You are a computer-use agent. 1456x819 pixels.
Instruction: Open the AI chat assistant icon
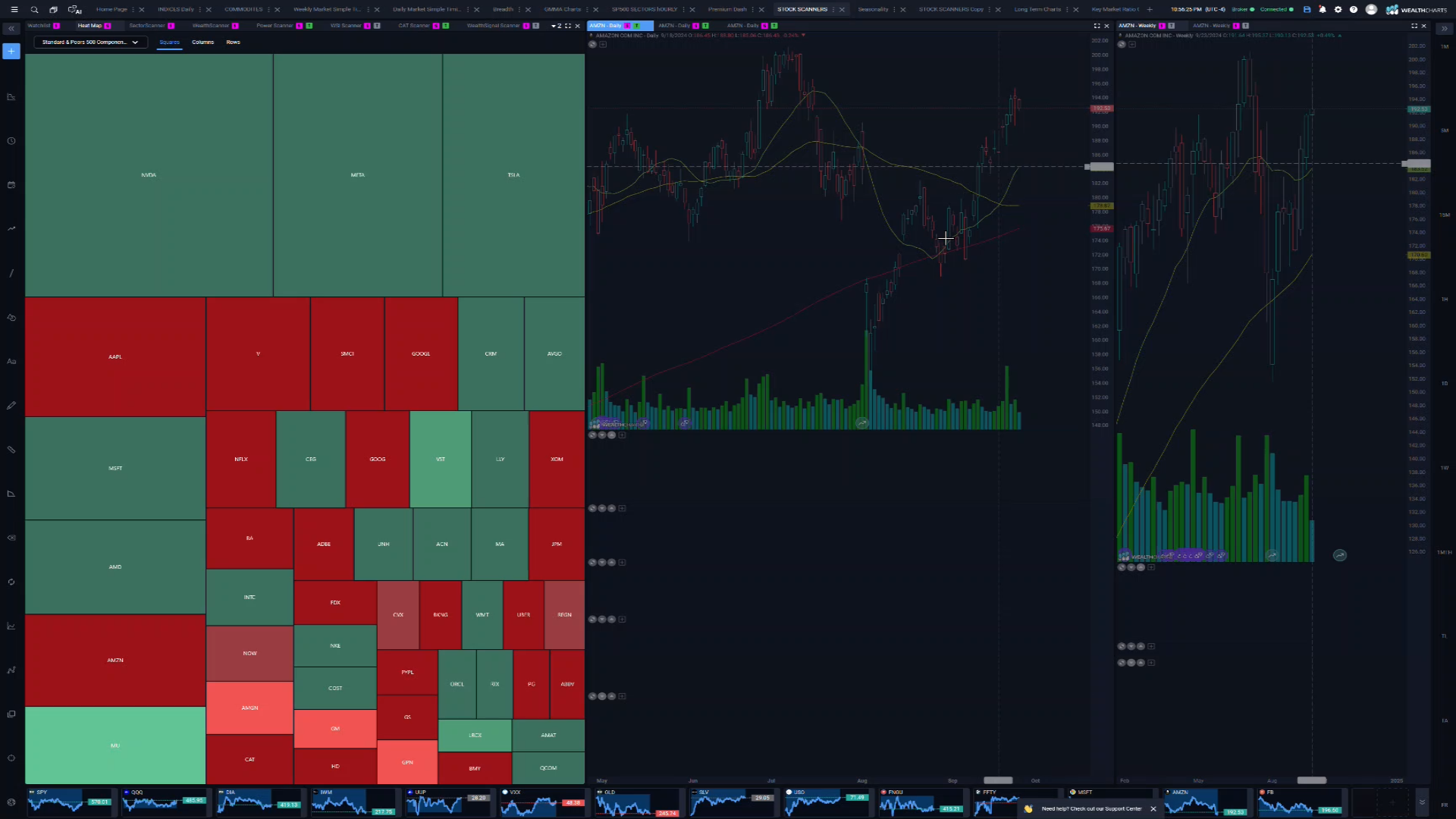coord(74,10)
